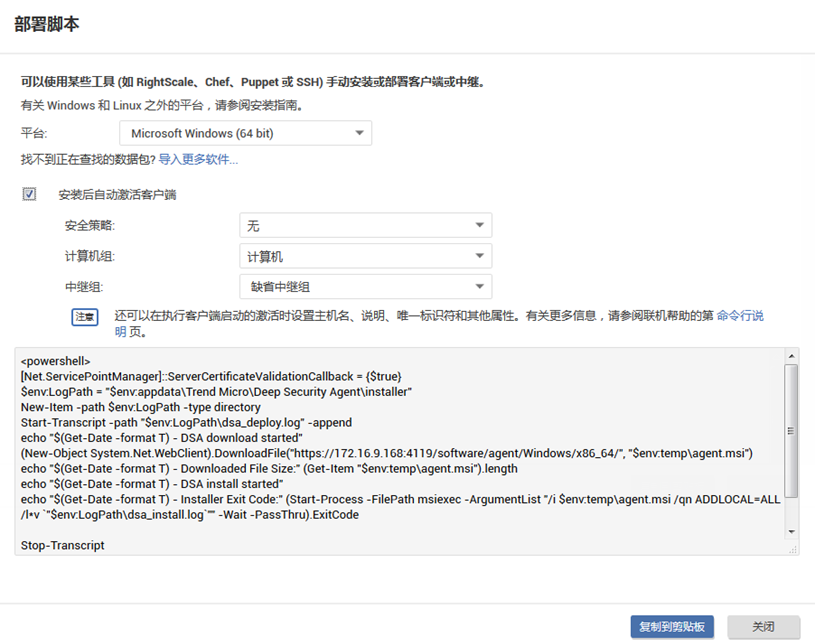Click inside the PowerShell script text area
815x642 pixels.
(x=400, y=450)
